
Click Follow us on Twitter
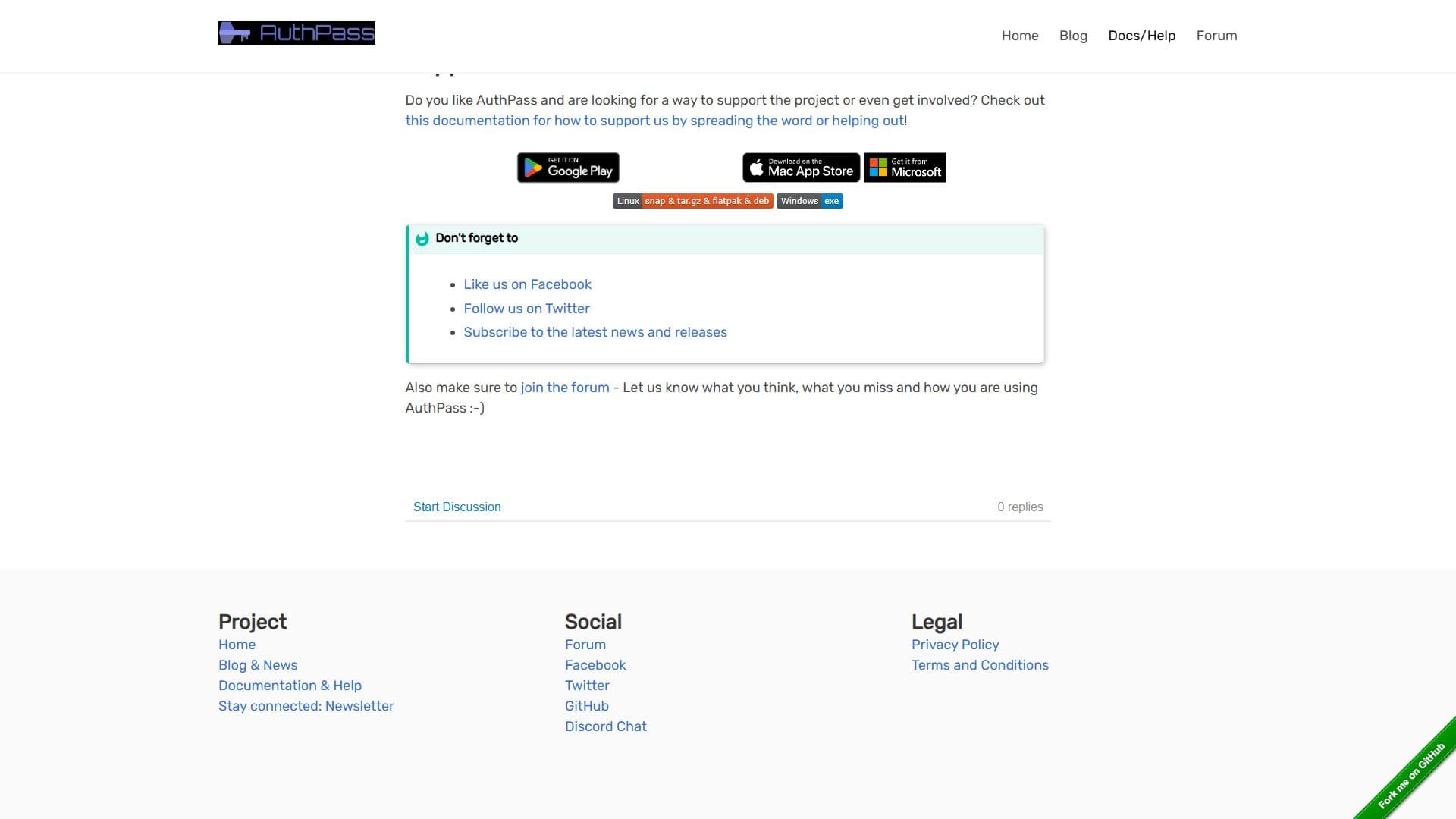pos(526,309)
